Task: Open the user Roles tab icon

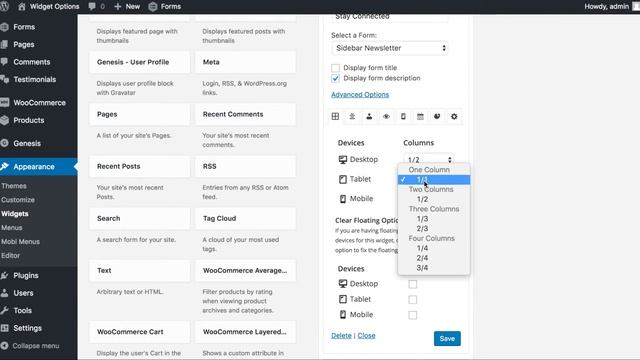Action: click(x=369, y=116)
